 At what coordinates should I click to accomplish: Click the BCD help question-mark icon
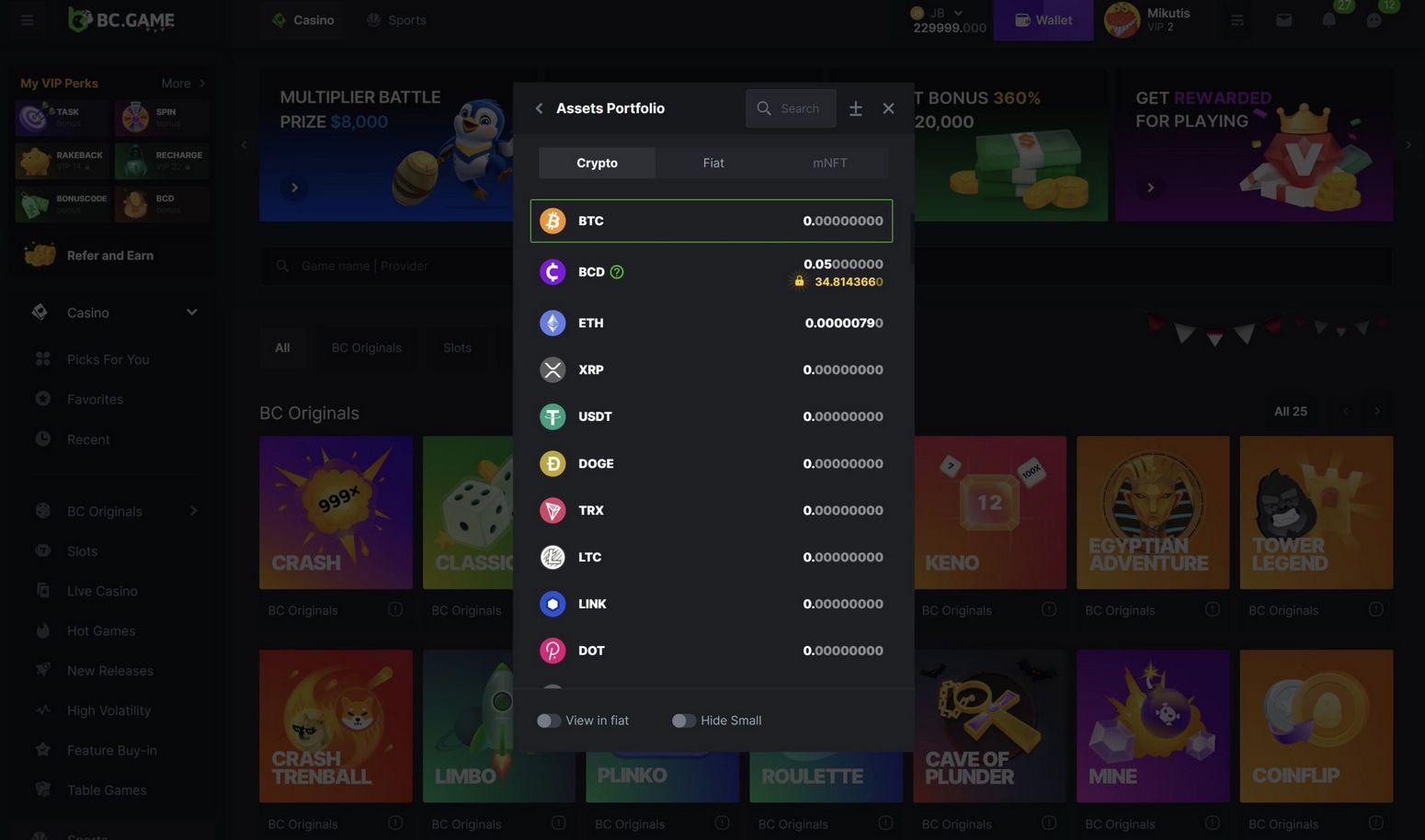click(617, 272)
